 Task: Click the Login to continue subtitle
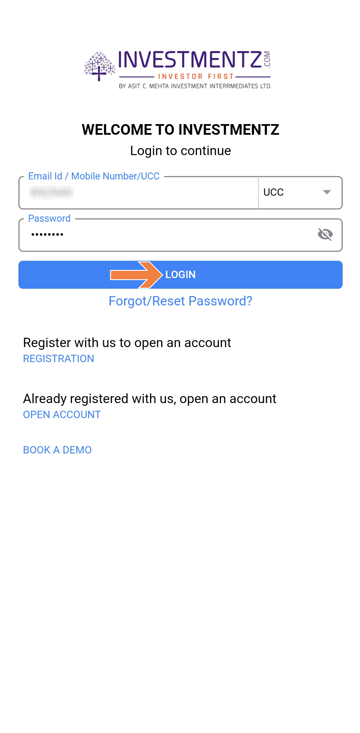180,151
